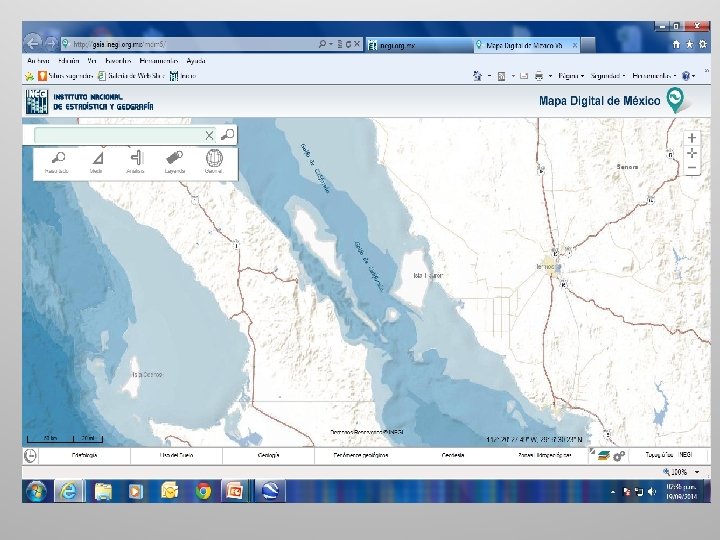Click the command bar home page icon

(478, 76)
